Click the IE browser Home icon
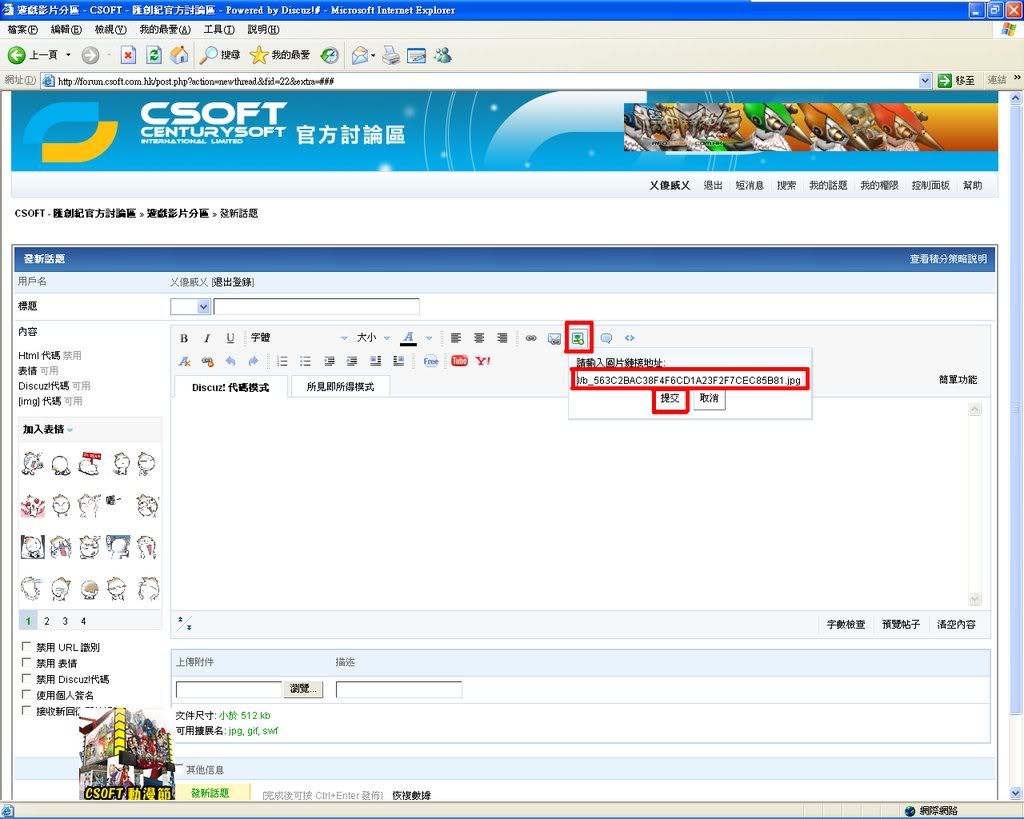The image size is (1024, 819). tap(179, 55)
